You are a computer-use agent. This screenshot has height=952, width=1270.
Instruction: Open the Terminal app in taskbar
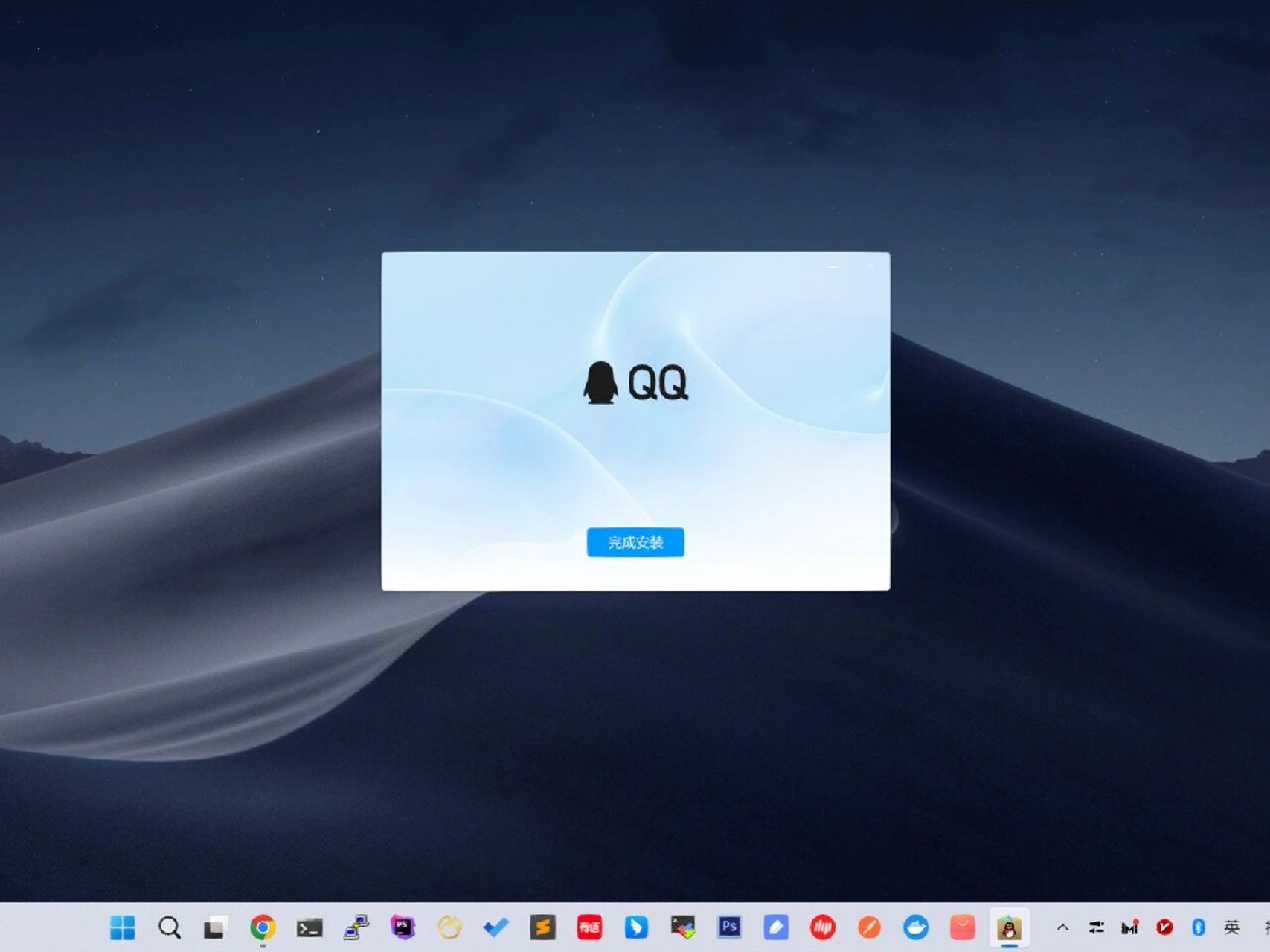click(310, 928)
